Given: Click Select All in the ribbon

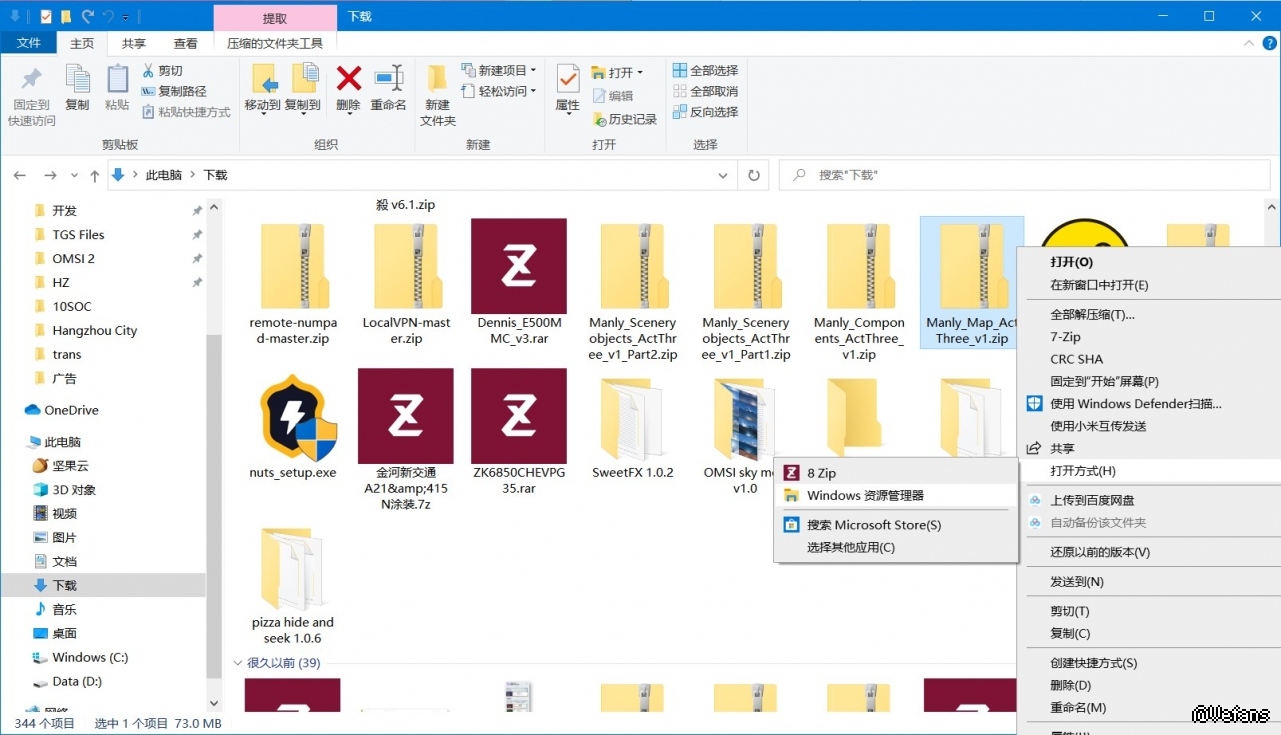Looking at the screenshot, I should pyautogui.click(x=706, y=70).
